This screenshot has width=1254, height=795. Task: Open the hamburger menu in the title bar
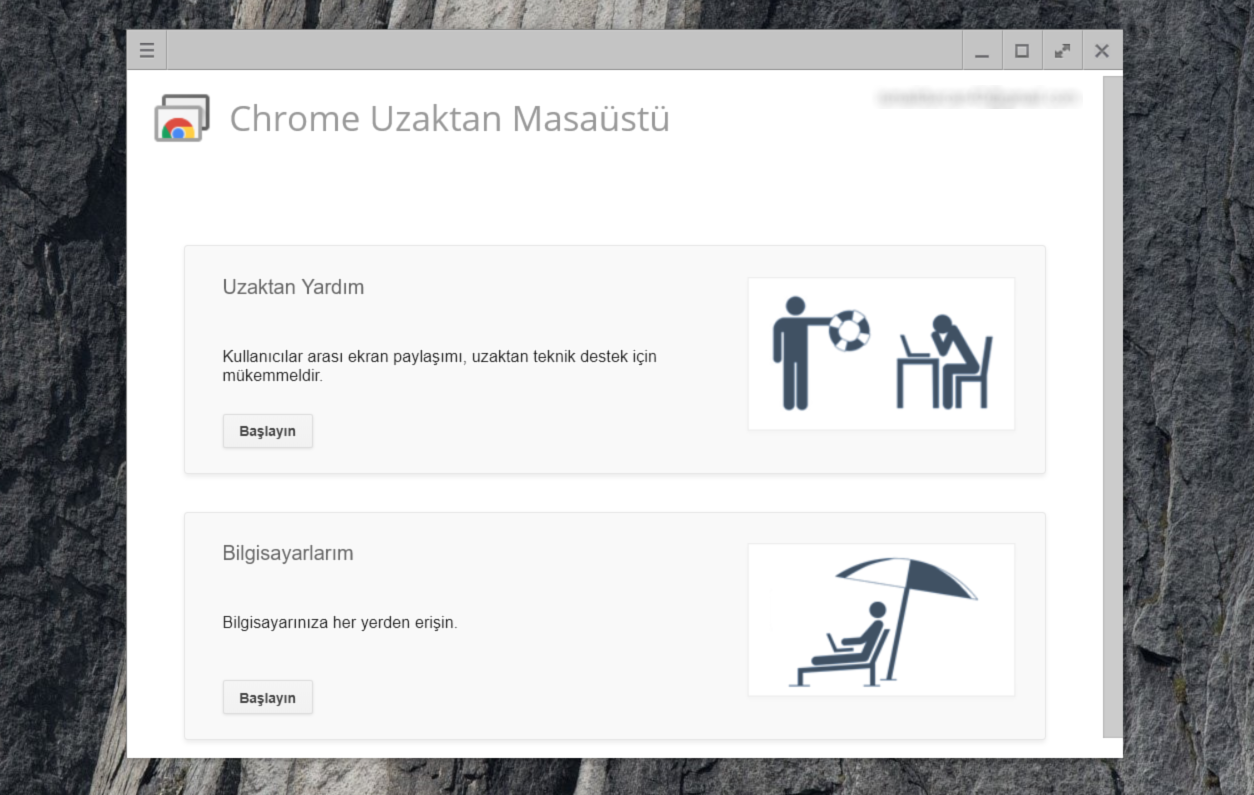[x=147, y=50]
